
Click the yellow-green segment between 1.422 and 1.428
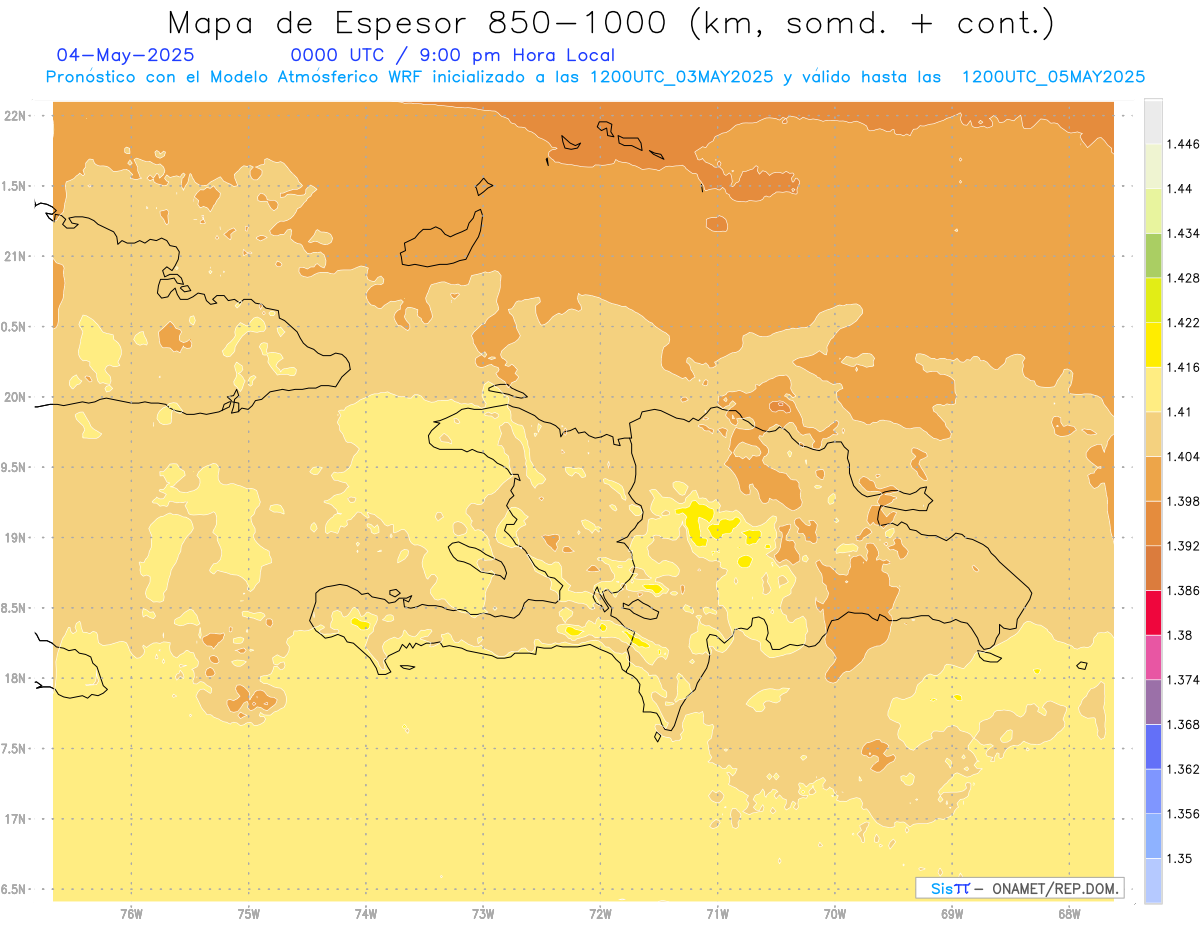(1153, 300)
